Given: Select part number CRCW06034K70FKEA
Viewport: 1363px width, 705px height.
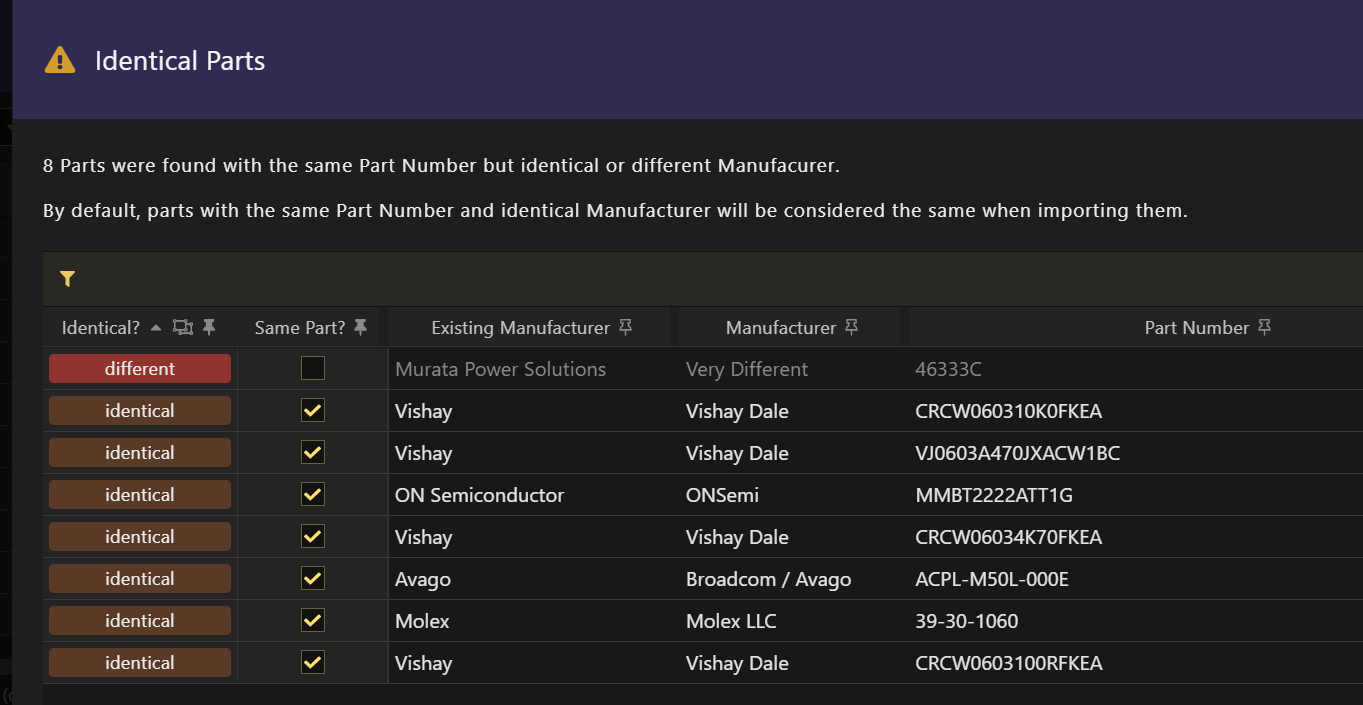Looking at the screenshot, I should (1009, 537).
